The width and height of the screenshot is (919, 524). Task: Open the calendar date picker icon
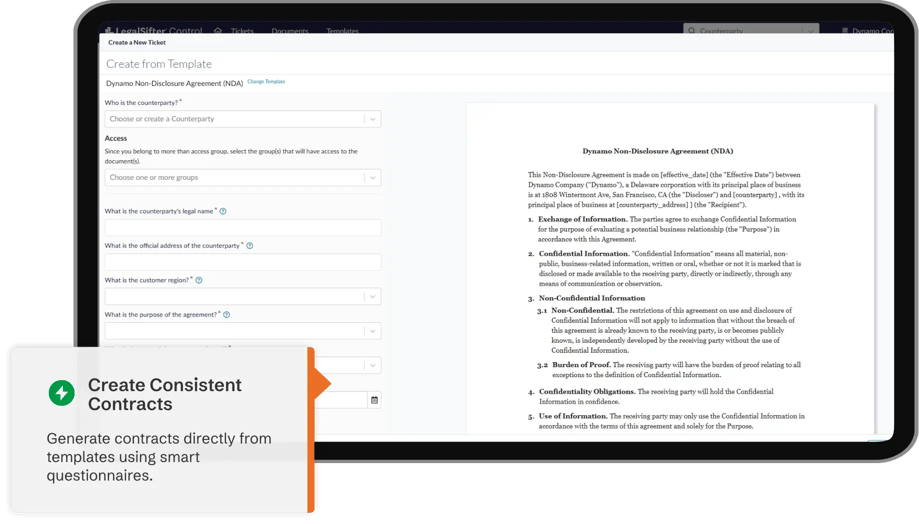[x=375, y=400]
